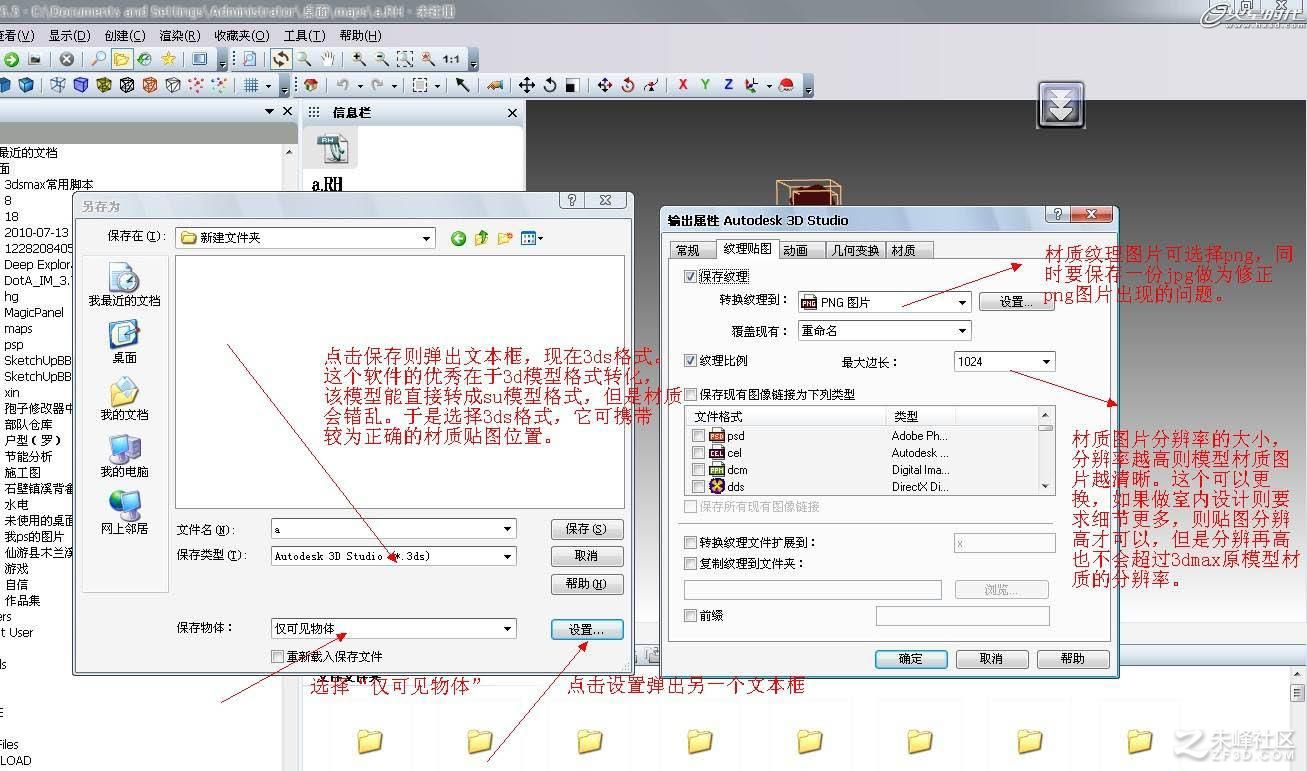Viewport: 1307px width, 771px height.
Task: Select the black arrow pointer tool
Action: point(463,86)
